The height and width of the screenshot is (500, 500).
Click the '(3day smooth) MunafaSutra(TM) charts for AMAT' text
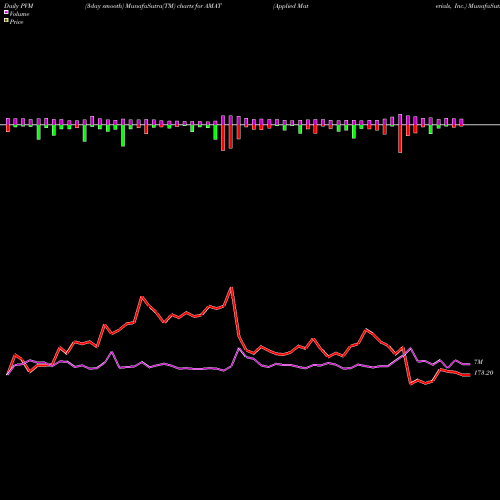pyautogui.click(x=153, y=6)
